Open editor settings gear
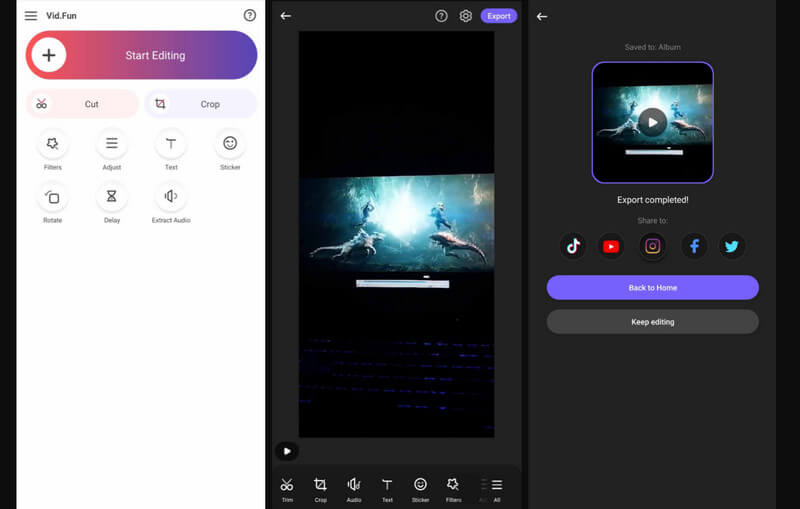 466,16
